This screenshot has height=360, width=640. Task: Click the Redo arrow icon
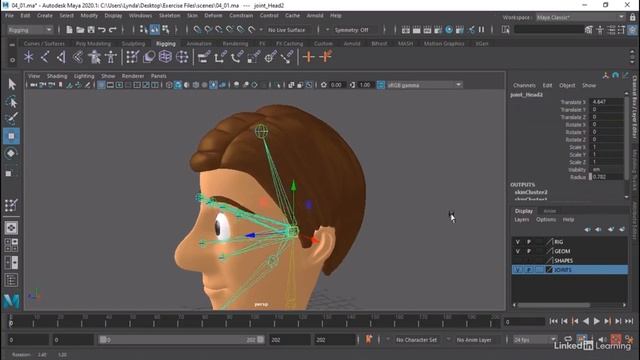click(113, 30)
